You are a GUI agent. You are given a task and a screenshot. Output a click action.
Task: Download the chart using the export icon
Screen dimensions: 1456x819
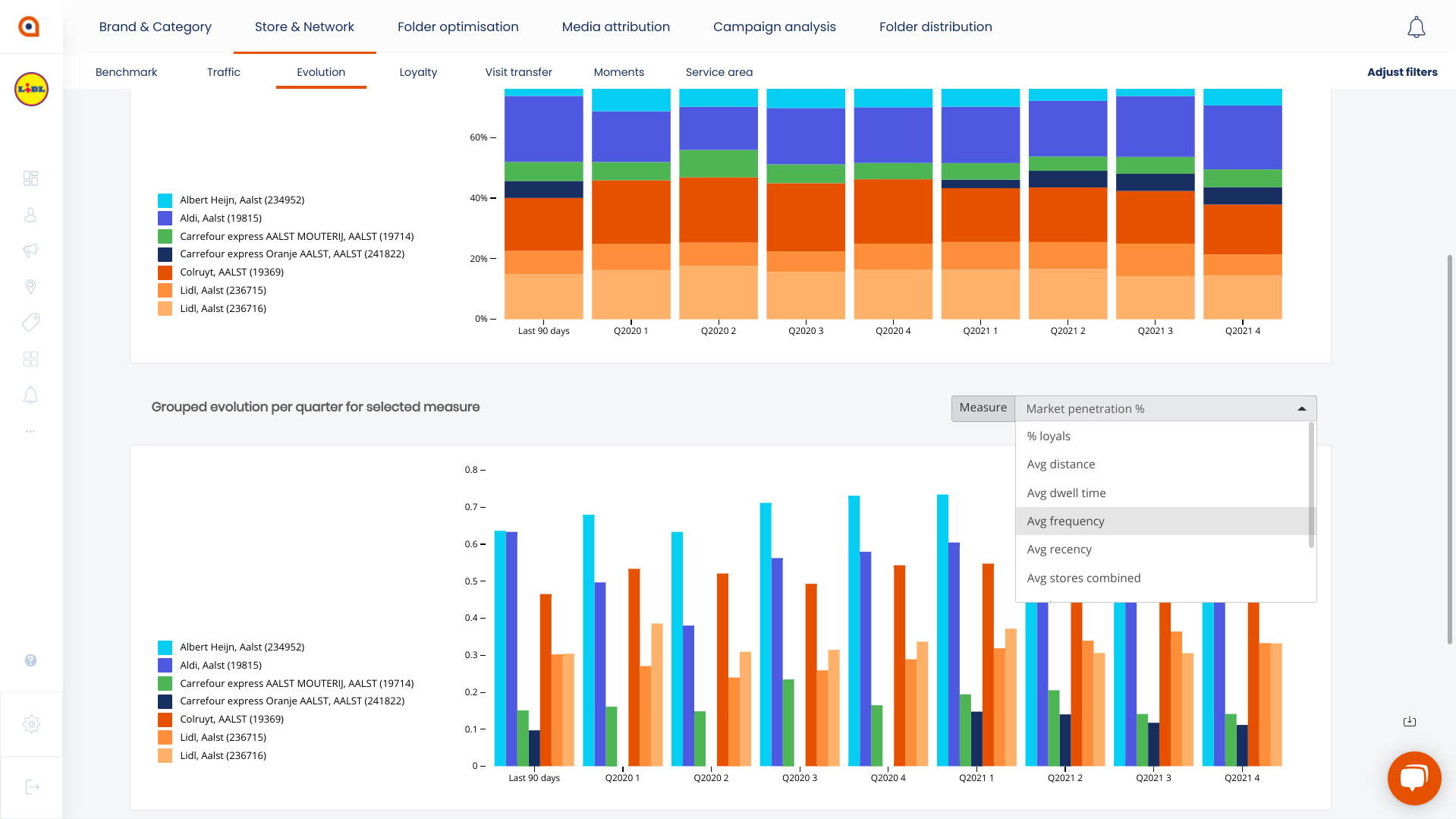click(1410, 721)
